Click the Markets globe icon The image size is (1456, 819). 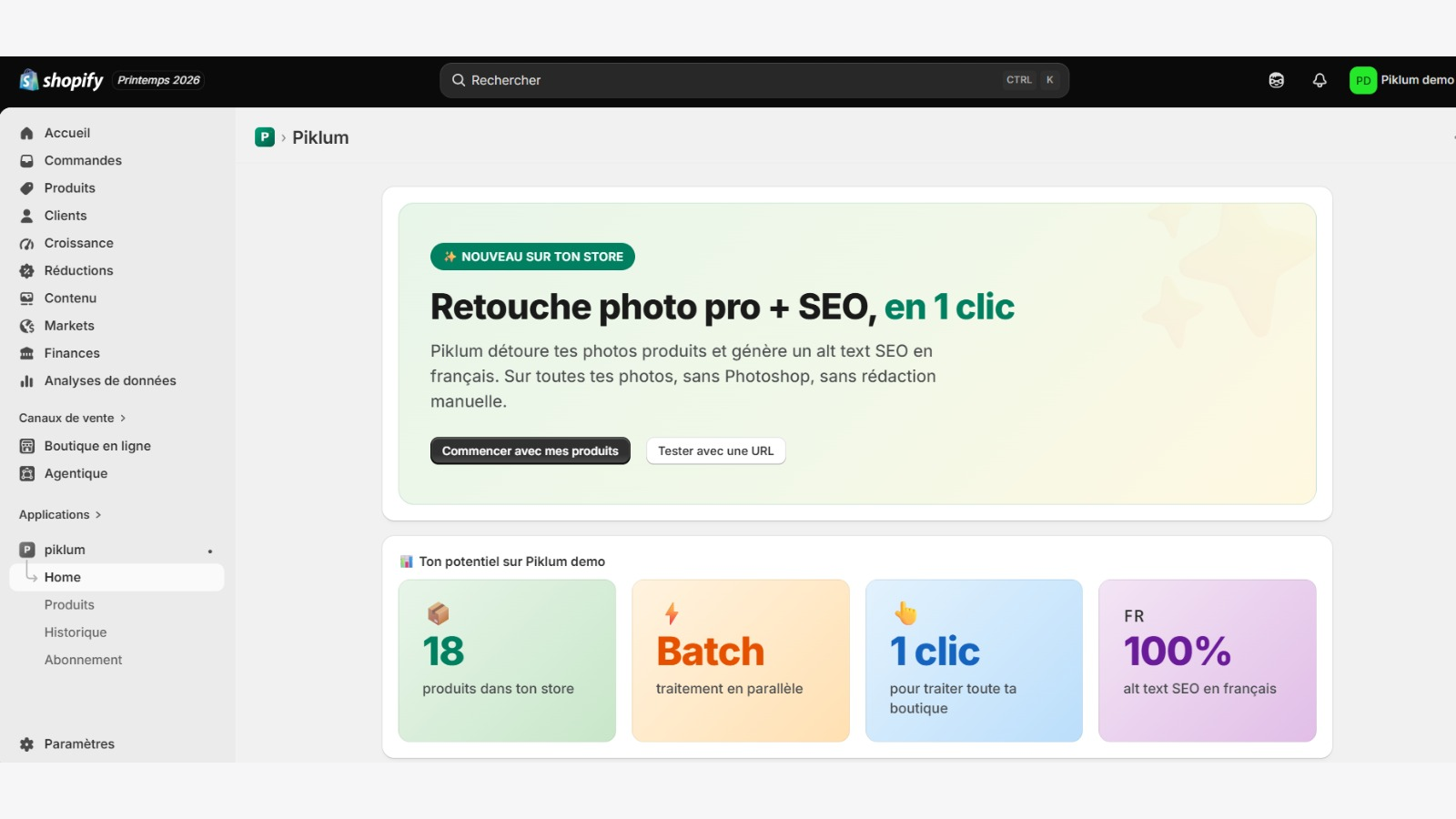(x=27, y=326)
